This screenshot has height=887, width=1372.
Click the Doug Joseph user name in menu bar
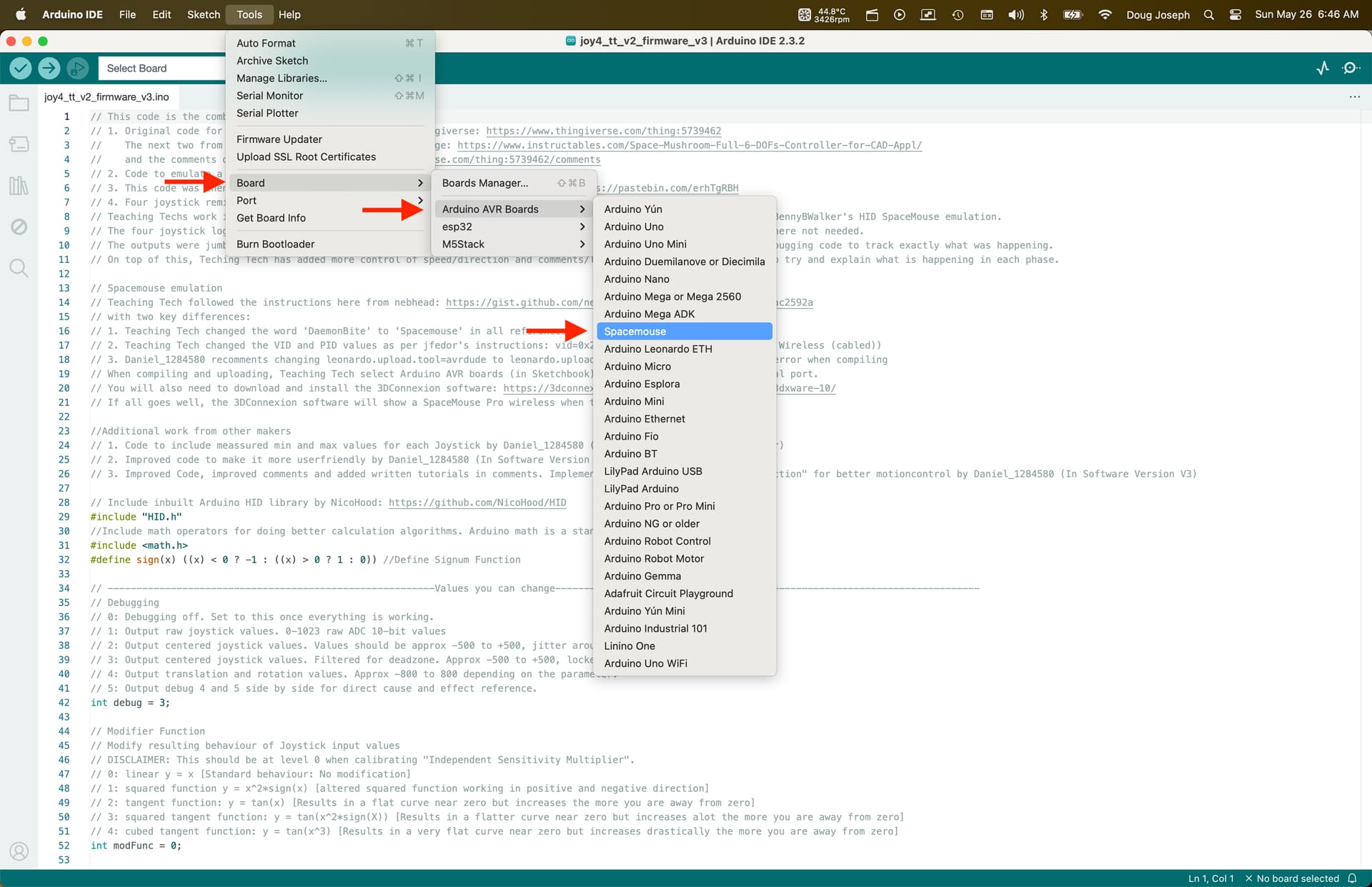point(1158,14)
